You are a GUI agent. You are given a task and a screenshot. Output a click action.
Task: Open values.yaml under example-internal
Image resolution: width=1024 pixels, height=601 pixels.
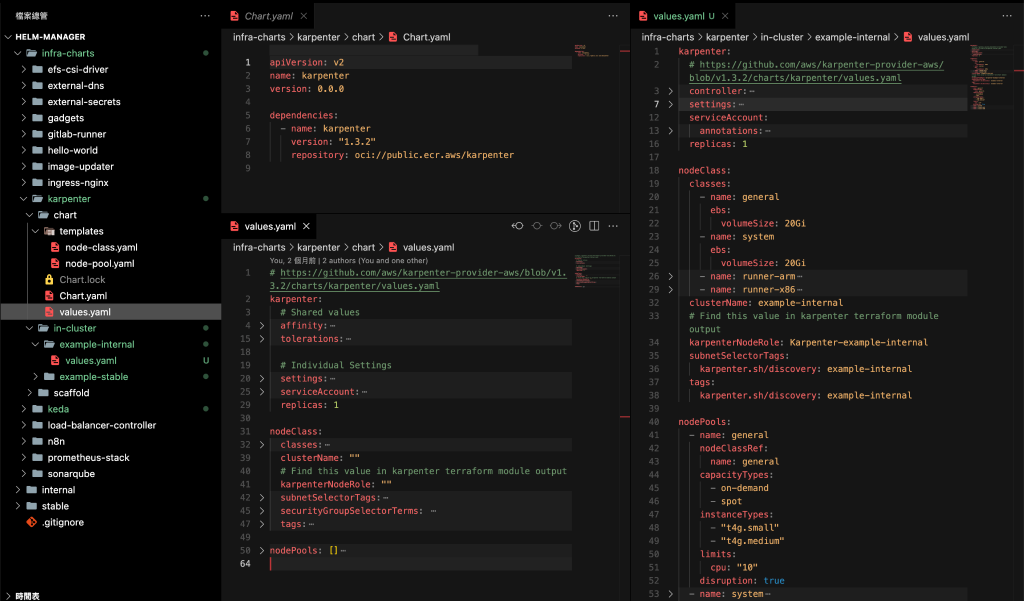tap(91, 361)
